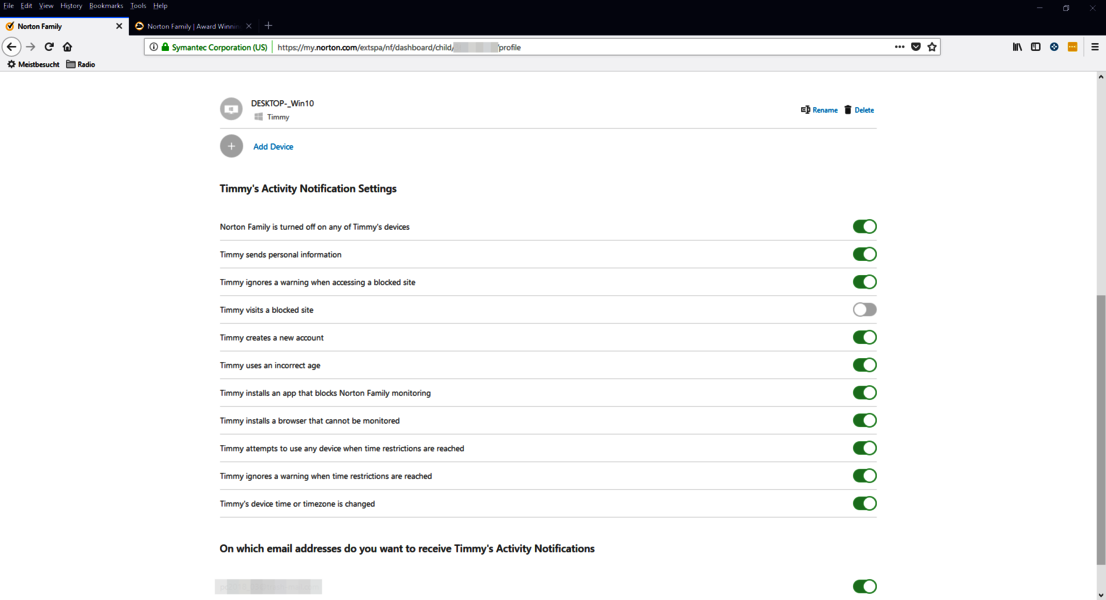The height and width of the screenshot is (600, 1106).
Task: Open the page actions three-dot menu
Action: 899,47
